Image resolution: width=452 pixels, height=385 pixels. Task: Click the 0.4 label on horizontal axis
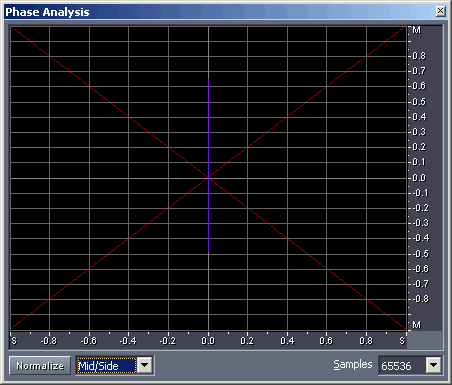click(287, 341)
